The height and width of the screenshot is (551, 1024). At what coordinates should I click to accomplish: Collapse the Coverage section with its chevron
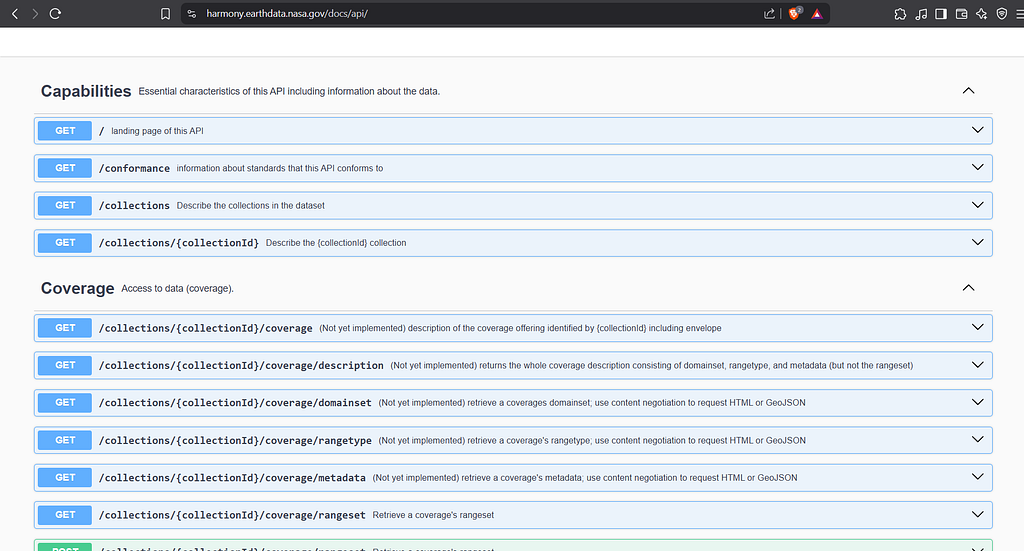(x=968, y=288)
